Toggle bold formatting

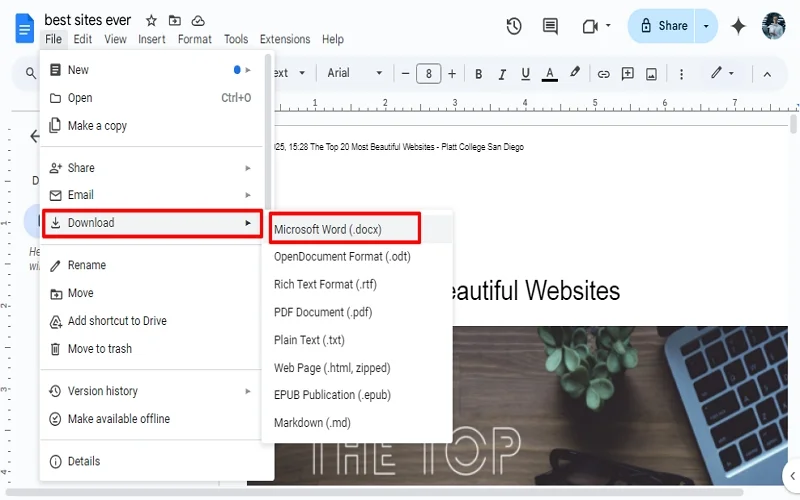(x=479, y=74)
